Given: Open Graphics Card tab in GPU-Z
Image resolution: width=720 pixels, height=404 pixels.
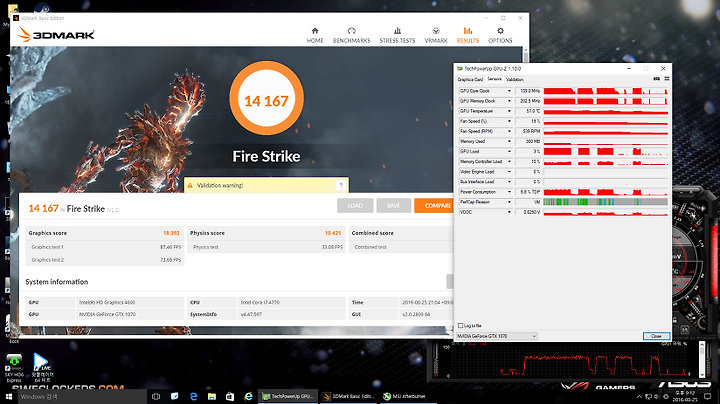Looking at the screenshot, I should click(470, 79).
